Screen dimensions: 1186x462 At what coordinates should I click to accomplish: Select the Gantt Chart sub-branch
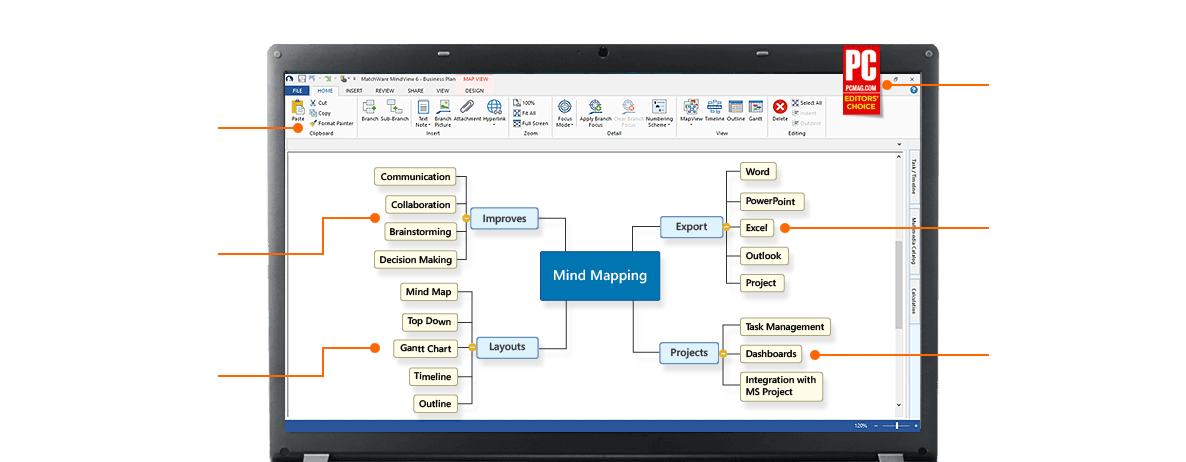(425, 349)
